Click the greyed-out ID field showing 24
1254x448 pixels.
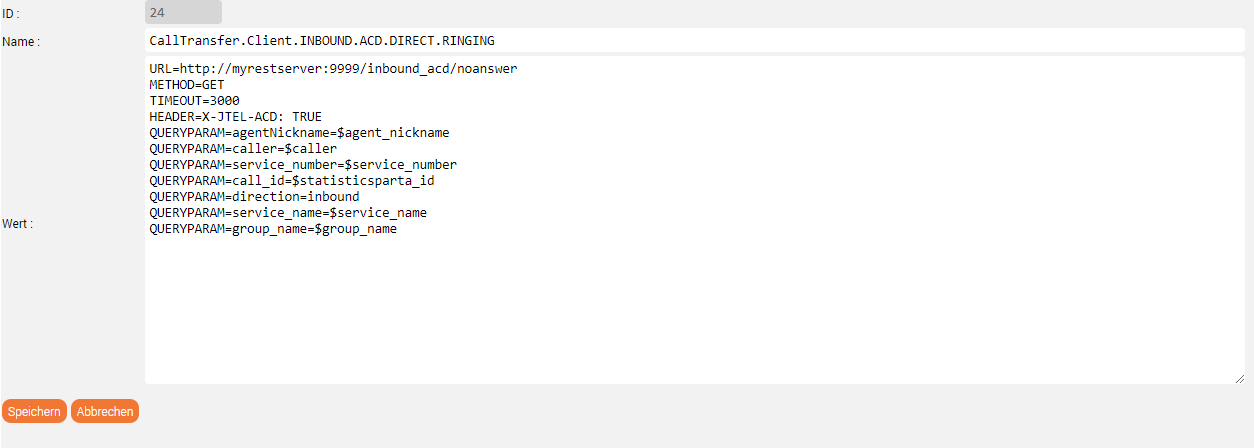[x=183, y=12]
